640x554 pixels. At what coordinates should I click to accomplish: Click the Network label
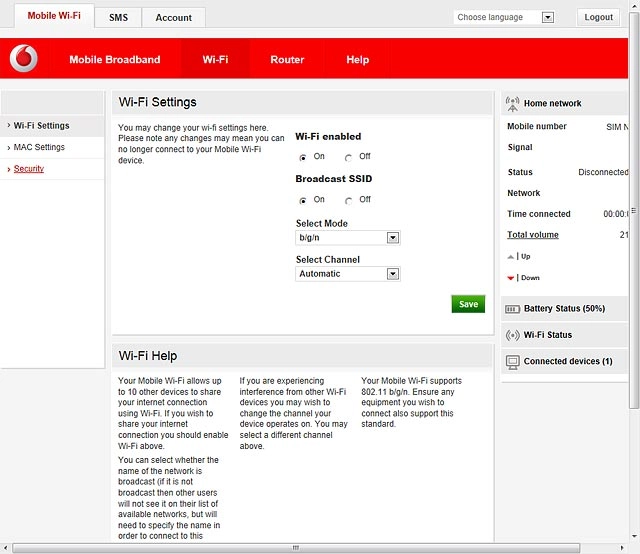tap(524, 193)
